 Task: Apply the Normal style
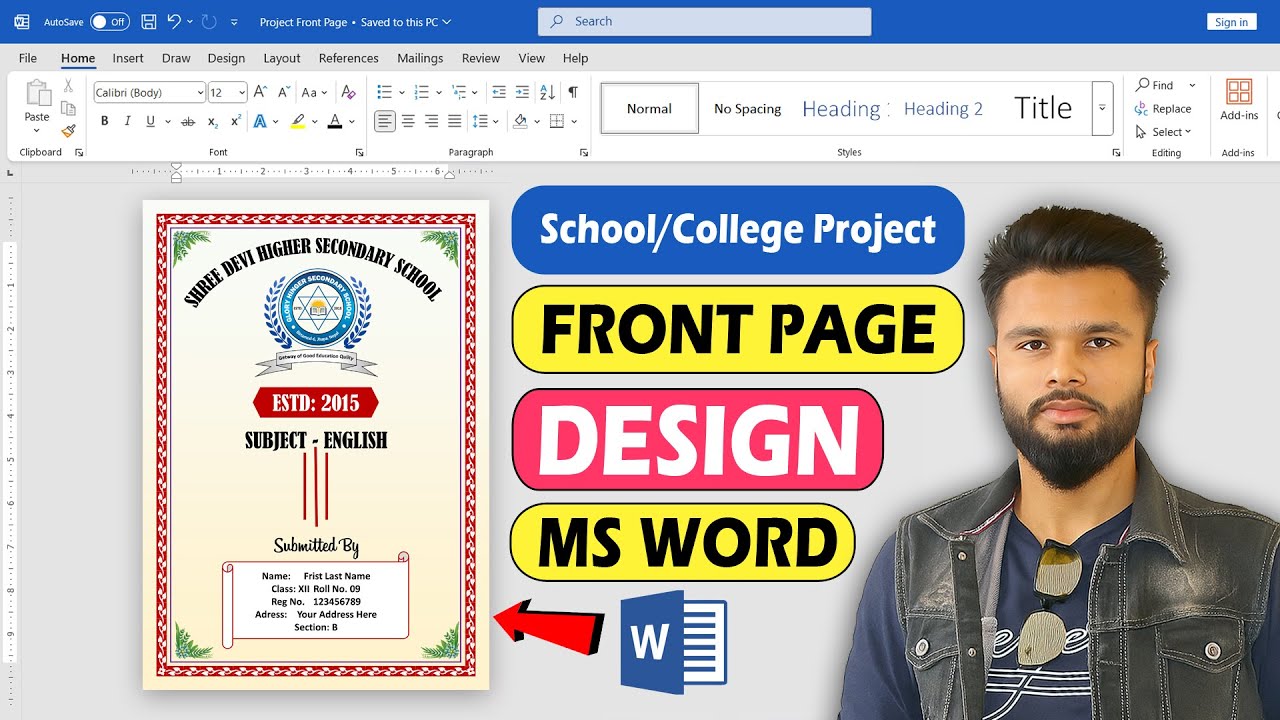click(649, 108)
